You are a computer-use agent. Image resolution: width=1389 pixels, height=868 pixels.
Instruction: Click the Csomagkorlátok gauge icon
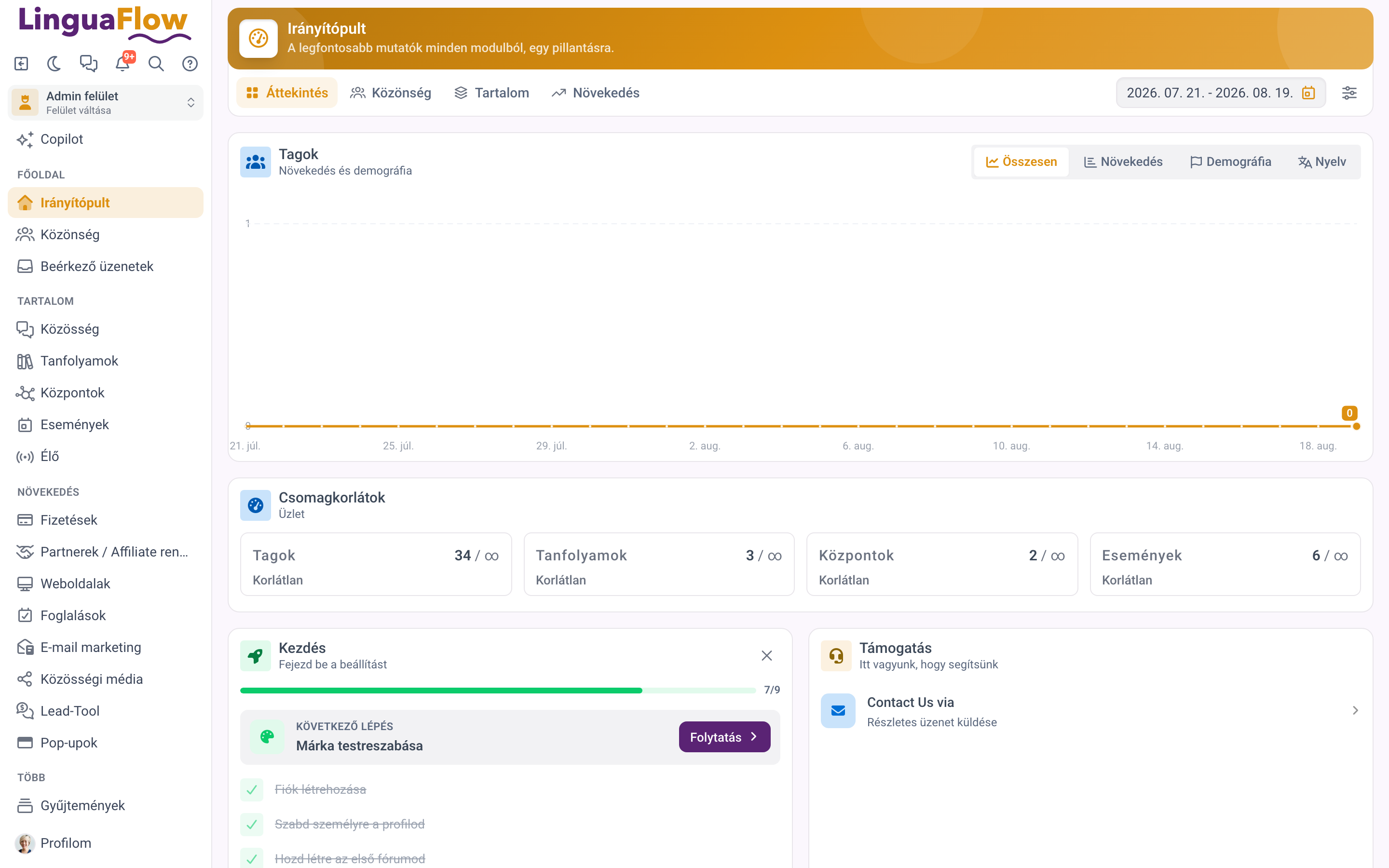click(x=256, y=506)
